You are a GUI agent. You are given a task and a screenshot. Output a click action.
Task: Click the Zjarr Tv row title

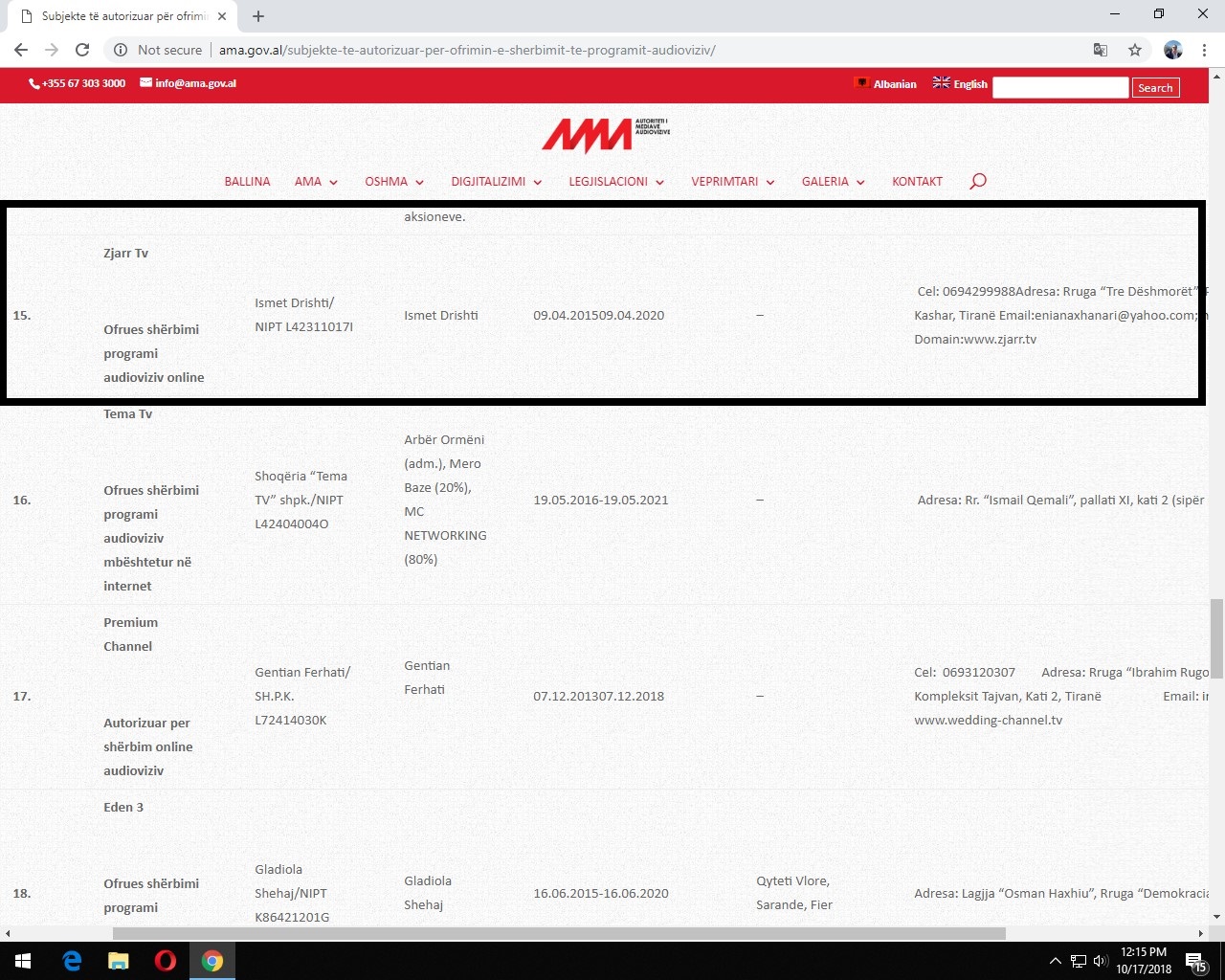[125, 254]
